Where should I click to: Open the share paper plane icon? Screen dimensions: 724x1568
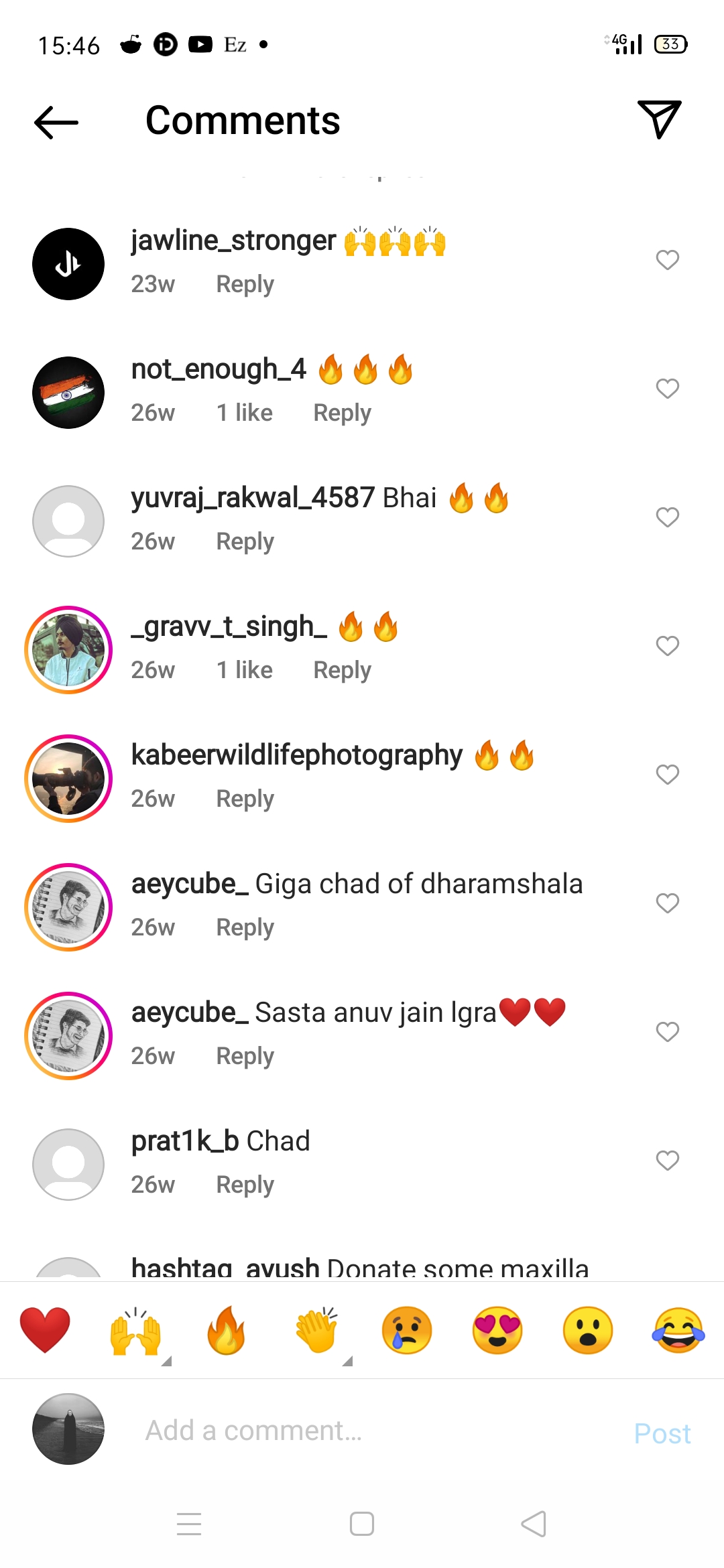[x=660, y=119]
